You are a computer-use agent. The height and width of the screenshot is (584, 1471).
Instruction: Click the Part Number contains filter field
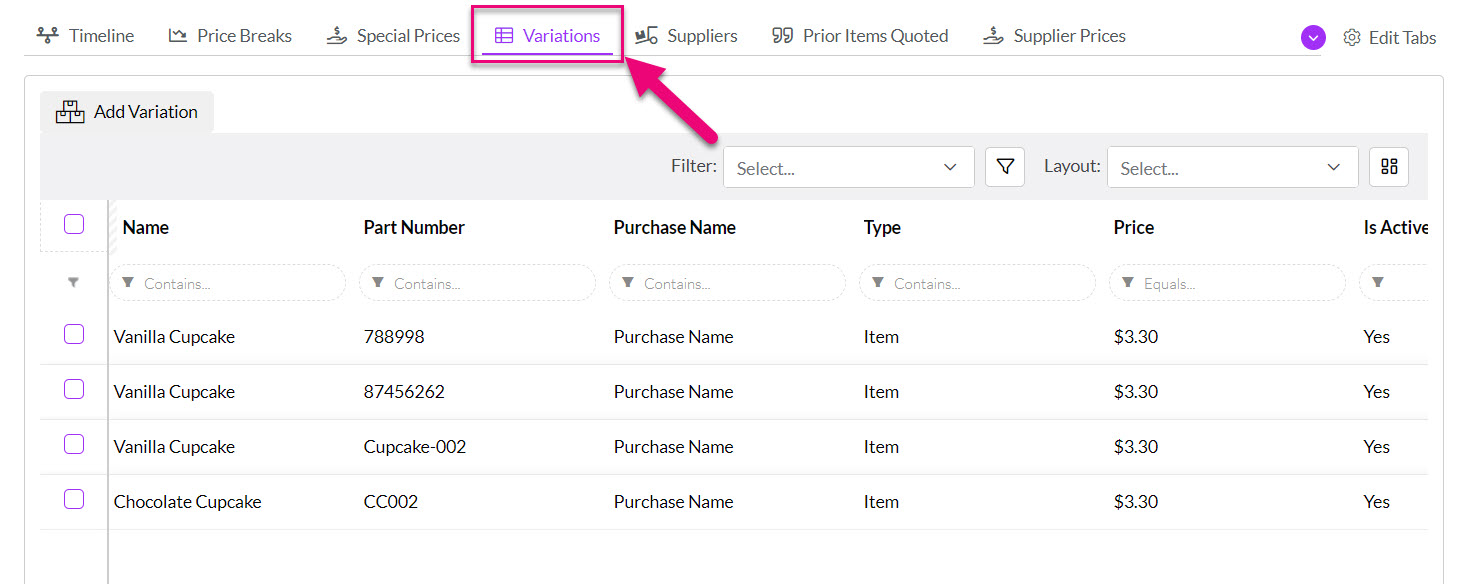(x=477, y=283)
